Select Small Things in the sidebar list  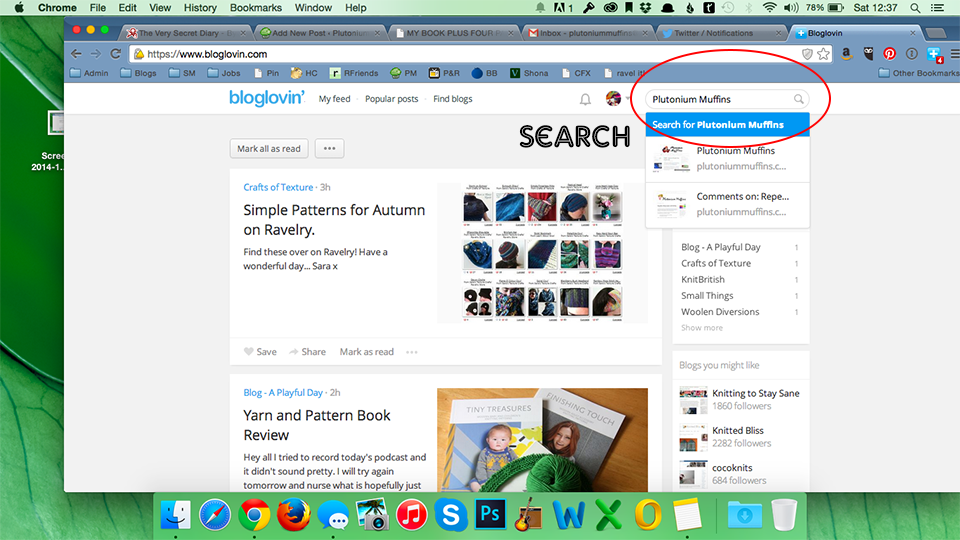click(x=707, y=295)
